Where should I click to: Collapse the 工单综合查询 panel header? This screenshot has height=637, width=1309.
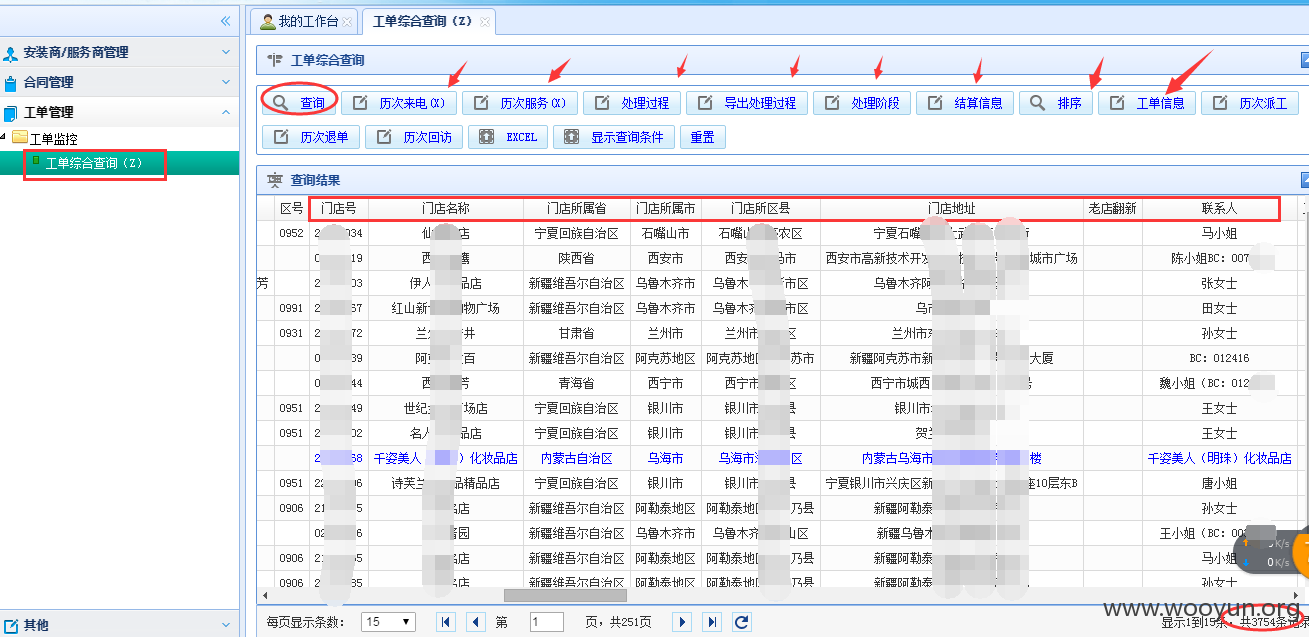click(x=1304, y=60)
